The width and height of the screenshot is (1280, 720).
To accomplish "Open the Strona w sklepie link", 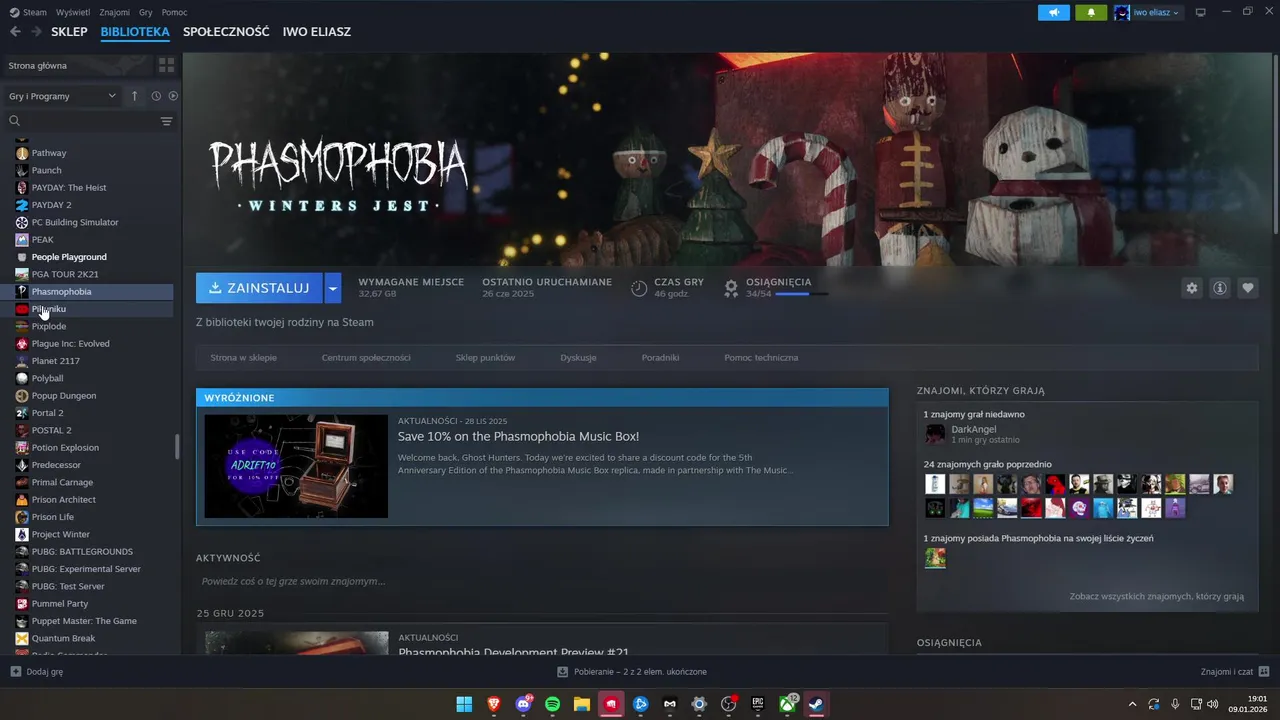I will [x=243, y=357].
